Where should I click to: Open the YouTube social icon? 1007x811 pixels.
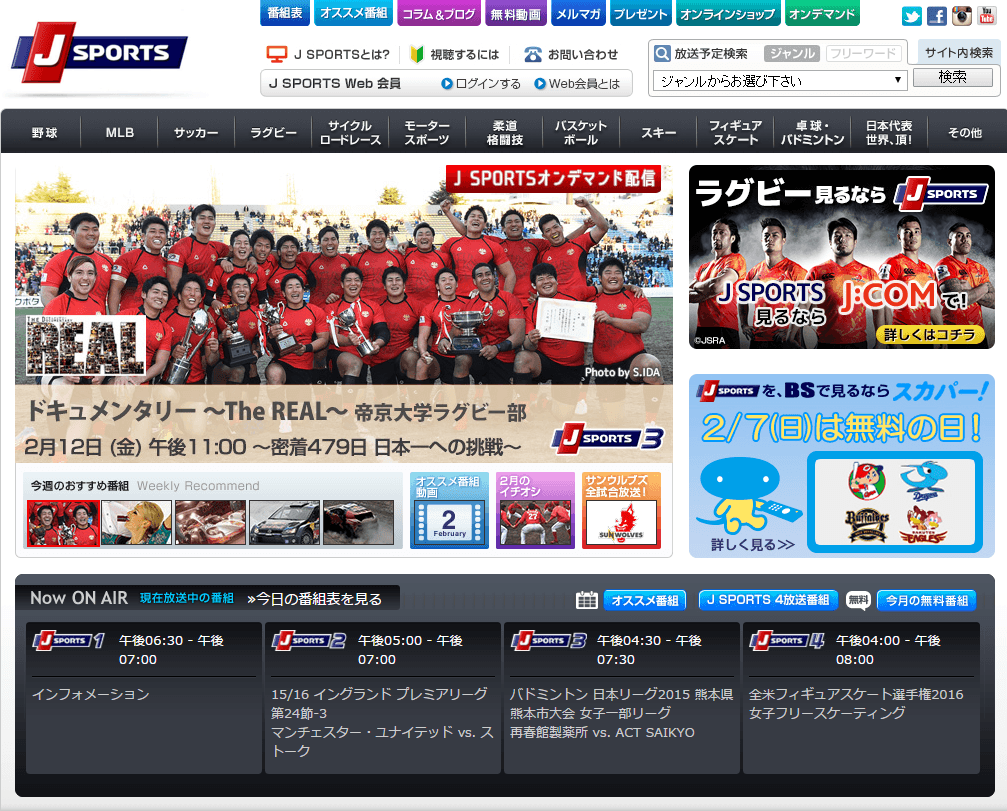(986, 15)
